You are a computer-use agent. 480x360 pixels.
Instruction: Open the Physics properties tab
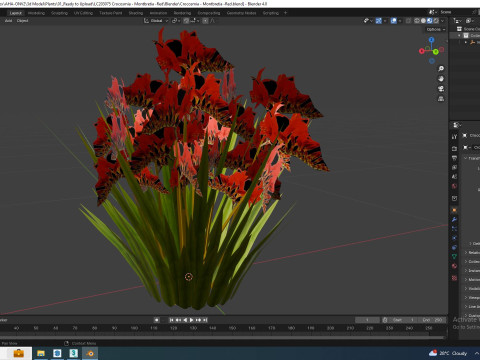(454, 238)
